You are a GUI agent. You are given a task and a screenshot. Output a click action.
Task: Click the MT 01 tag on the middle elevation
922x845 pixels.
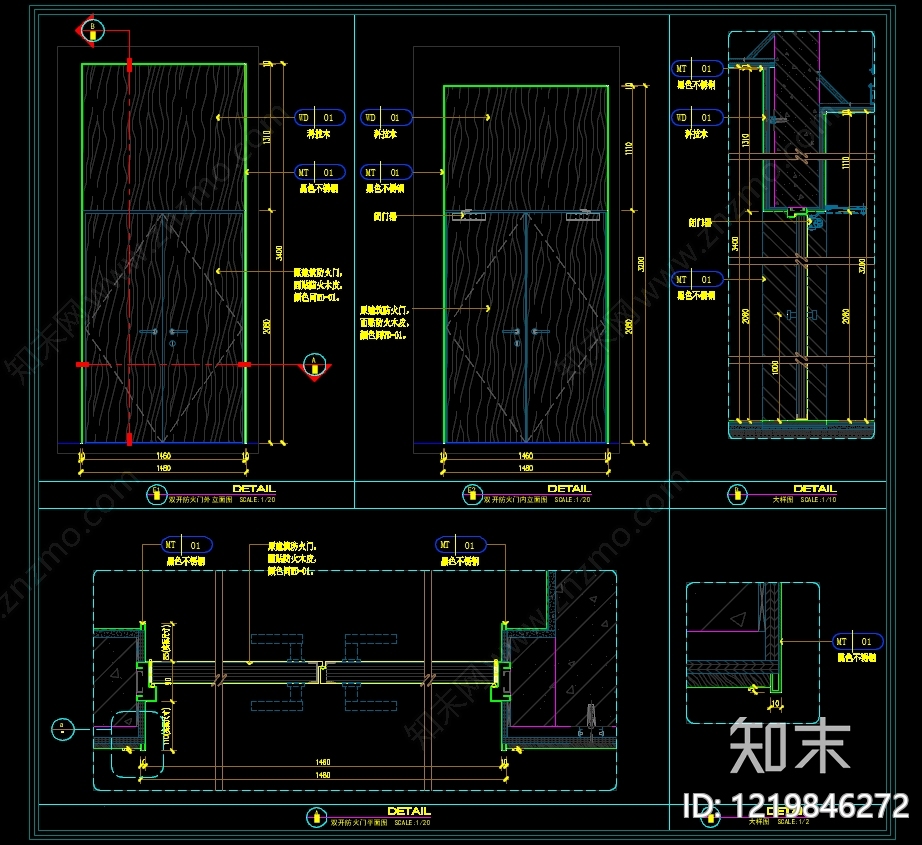[386, 172]
